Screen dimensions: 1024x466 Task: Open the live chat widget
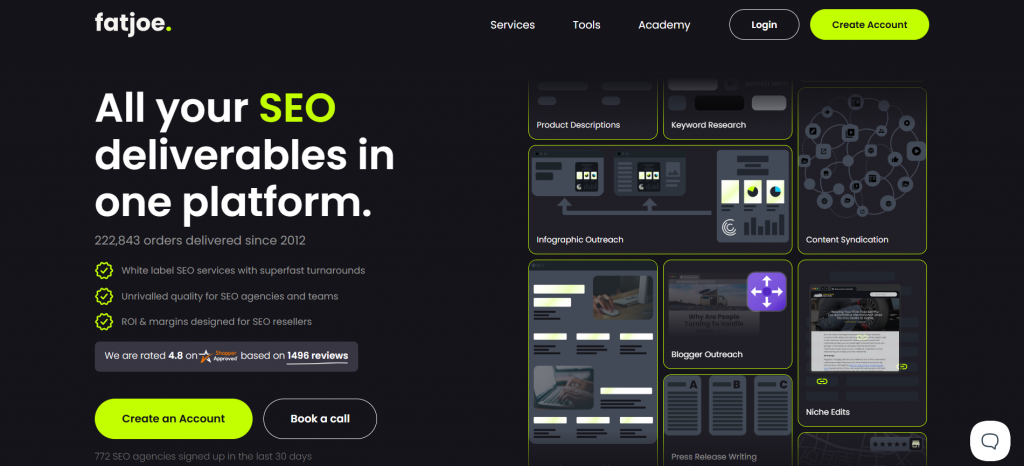pyautogui.click(x=990, y=441)
